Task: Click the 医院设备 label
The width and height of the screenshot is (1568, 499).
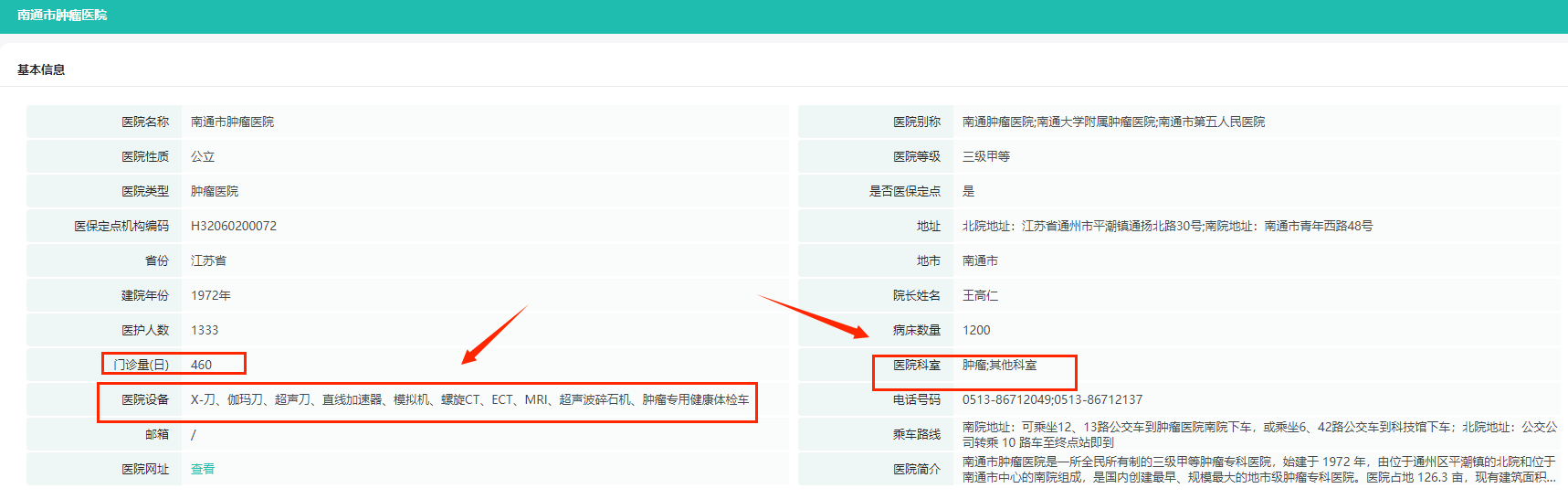Action: [x=145, y=399]
